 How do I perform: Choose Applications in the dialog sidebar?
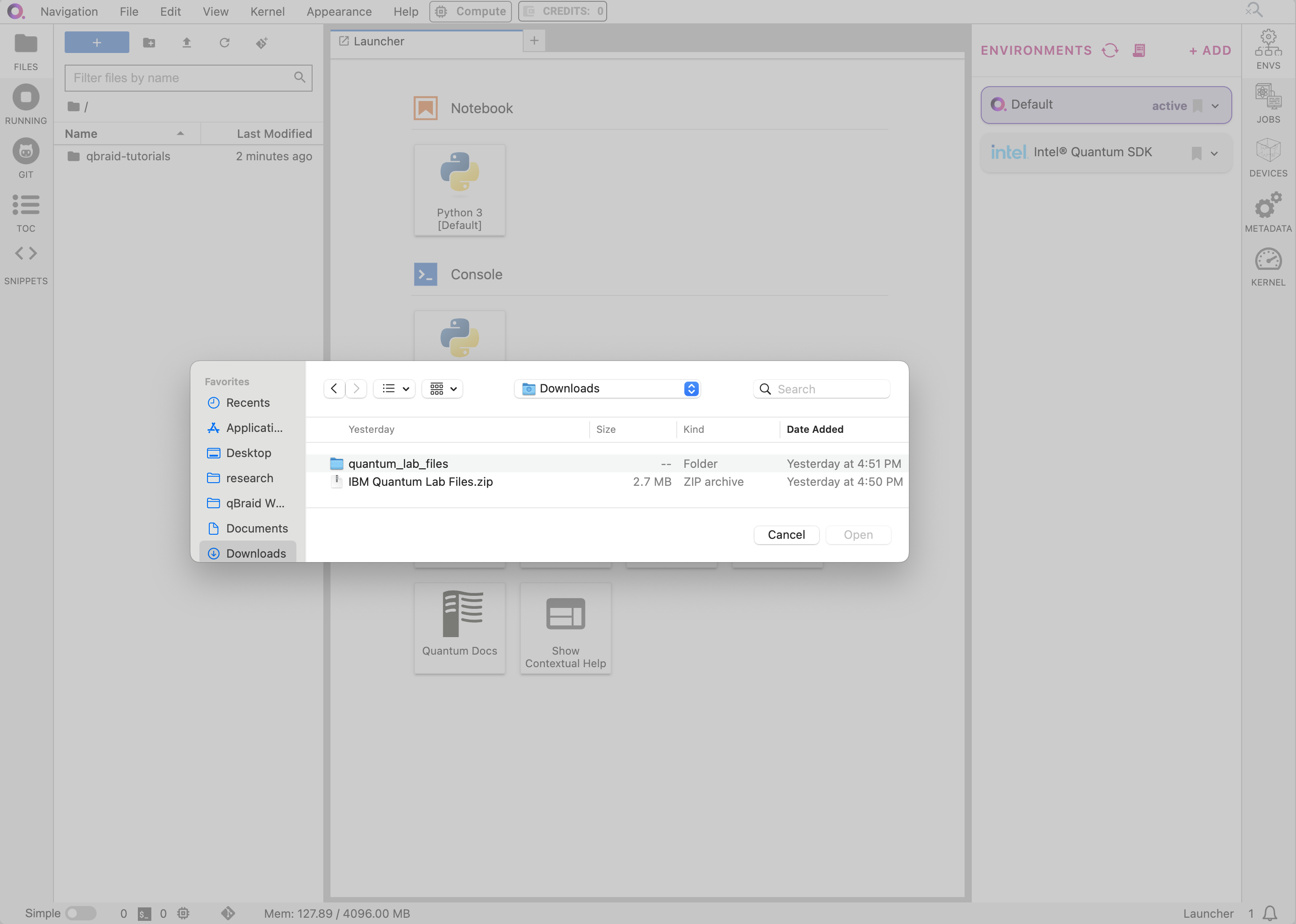(247, 428)
